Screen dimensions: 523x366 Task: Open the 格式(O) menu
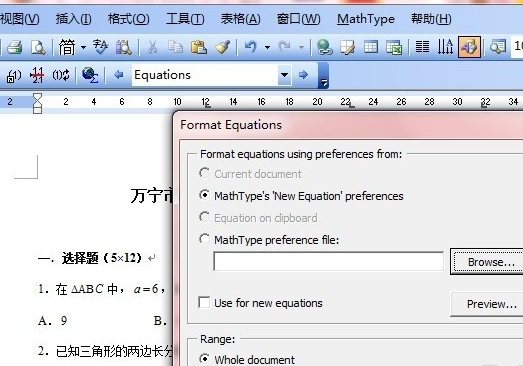coord(128,19)
